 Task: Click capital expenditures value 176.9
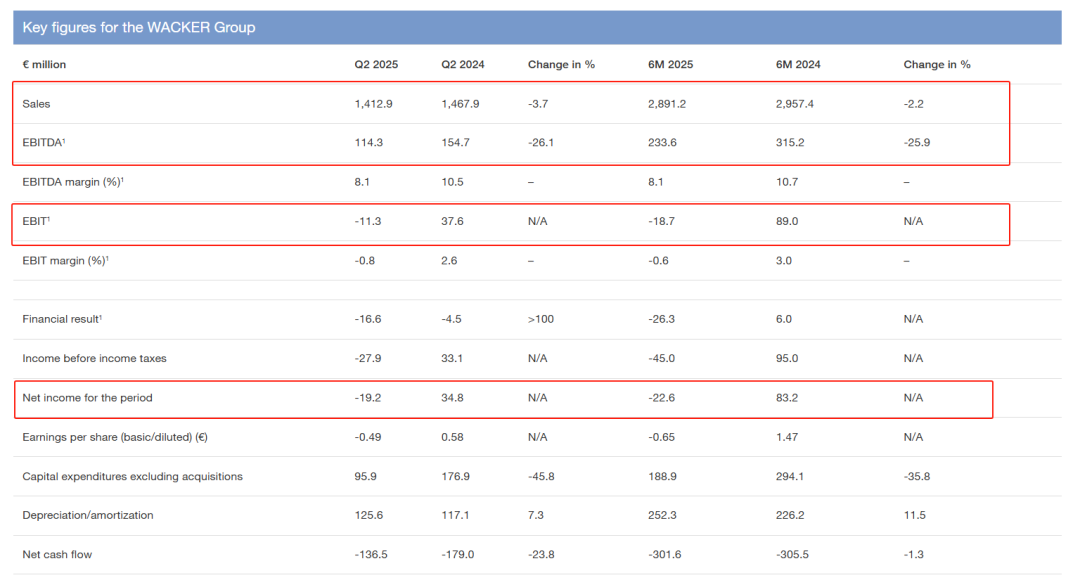coord(455,476)
